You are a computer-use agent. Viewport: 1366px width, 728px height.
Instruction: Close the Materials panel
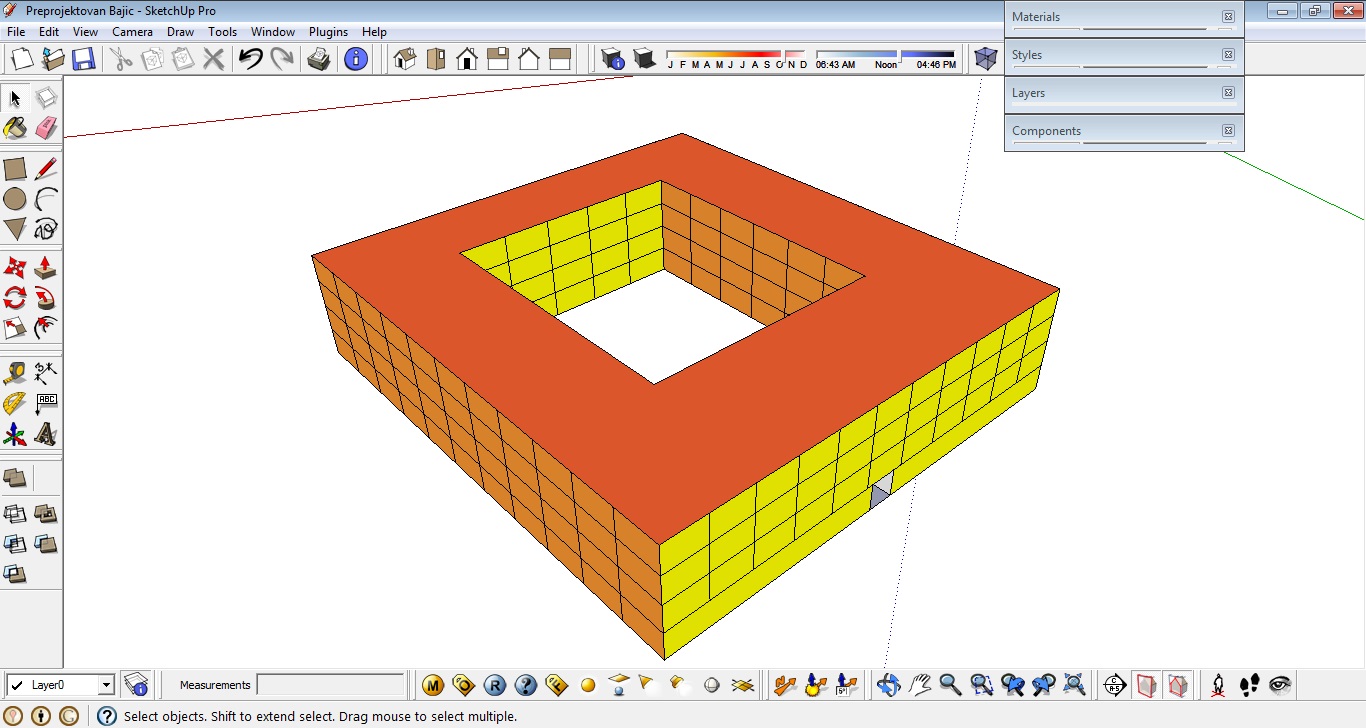coord(1228,17)
